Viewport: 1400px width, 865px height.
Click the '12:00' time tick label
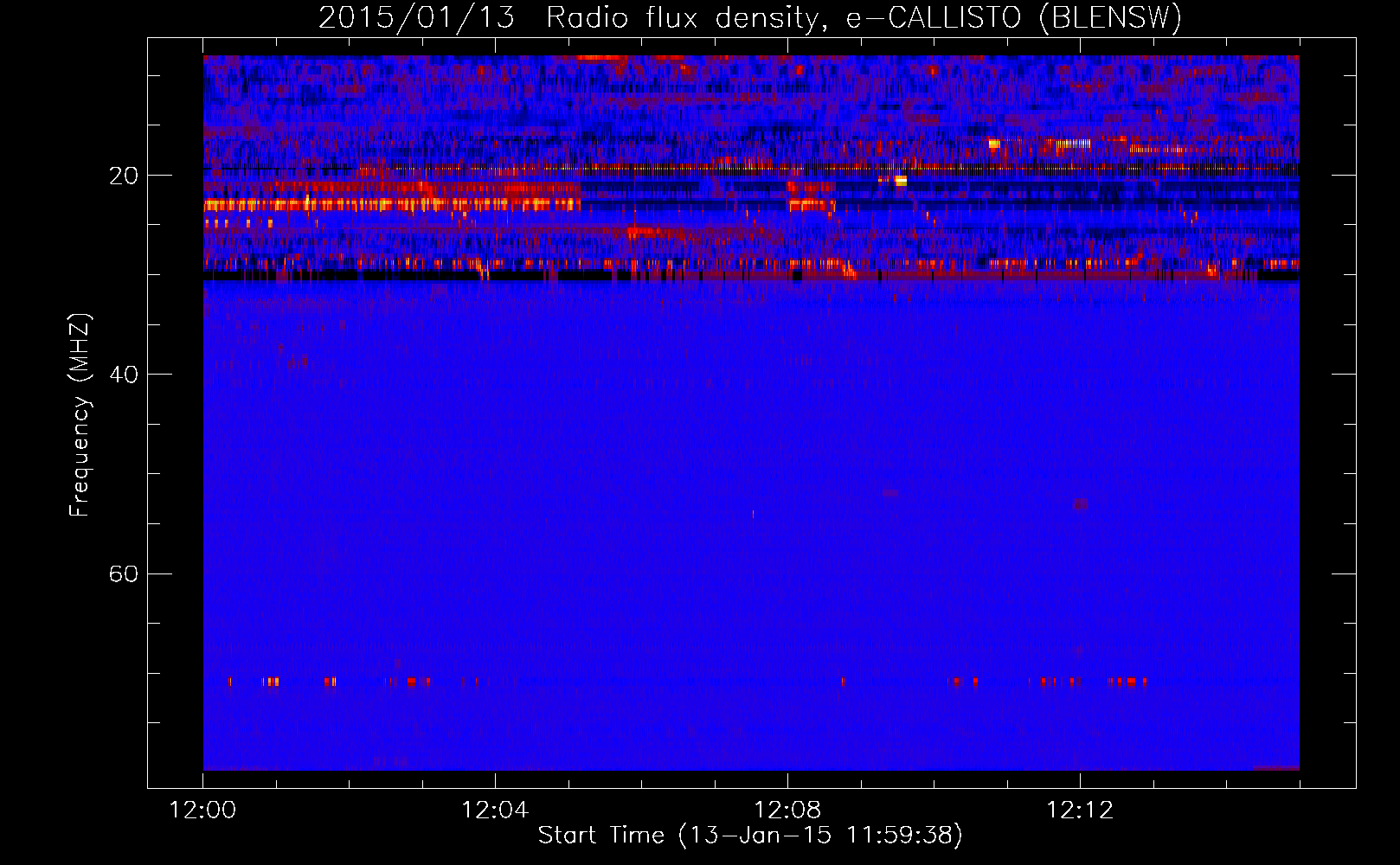(x=203, y=811)
